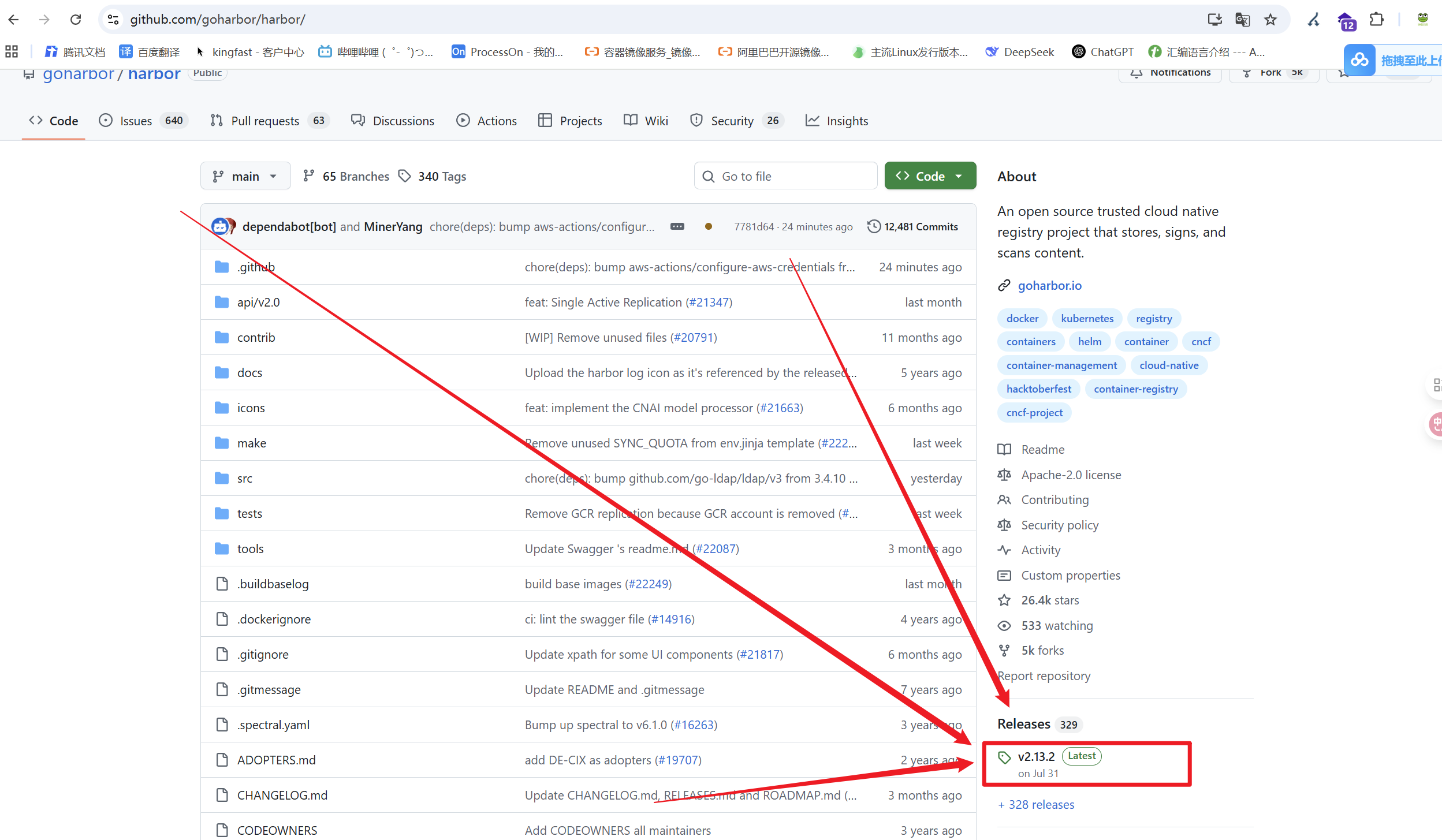View the 12,481 Commits history
Screen dimensions: 1442x840
(912, 226)
